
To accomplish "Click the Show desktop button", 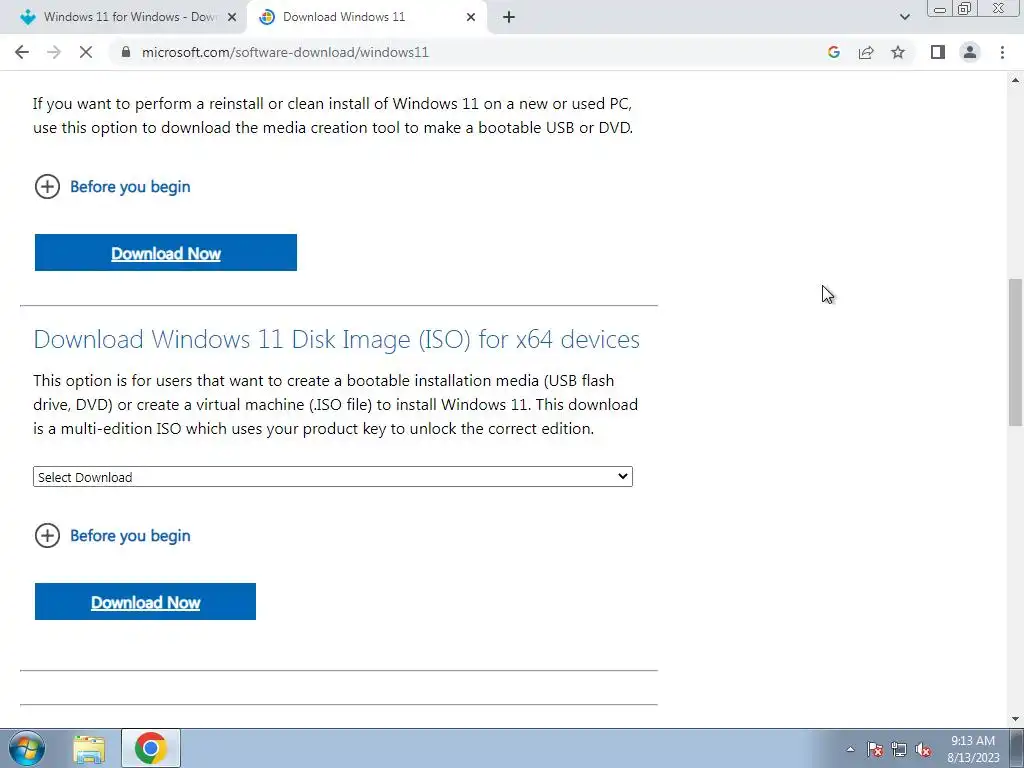I will [x=1017, y=748].
